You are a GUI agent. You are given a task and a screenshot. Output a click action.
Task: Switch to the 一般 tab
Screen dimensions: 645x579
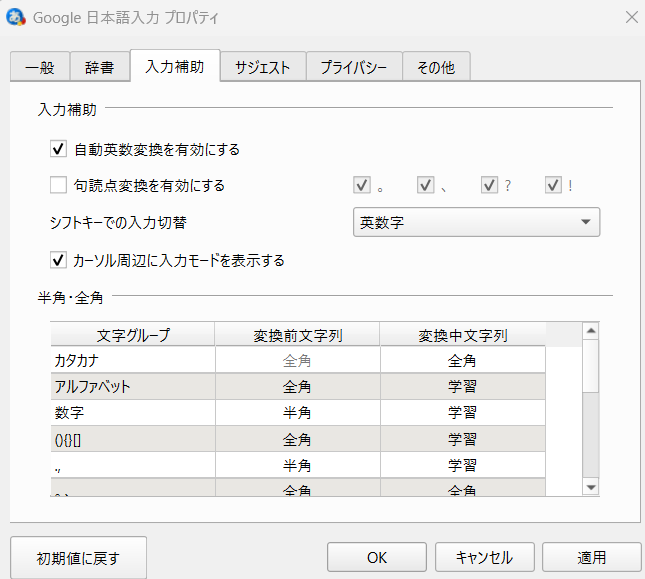click(40, 67)
